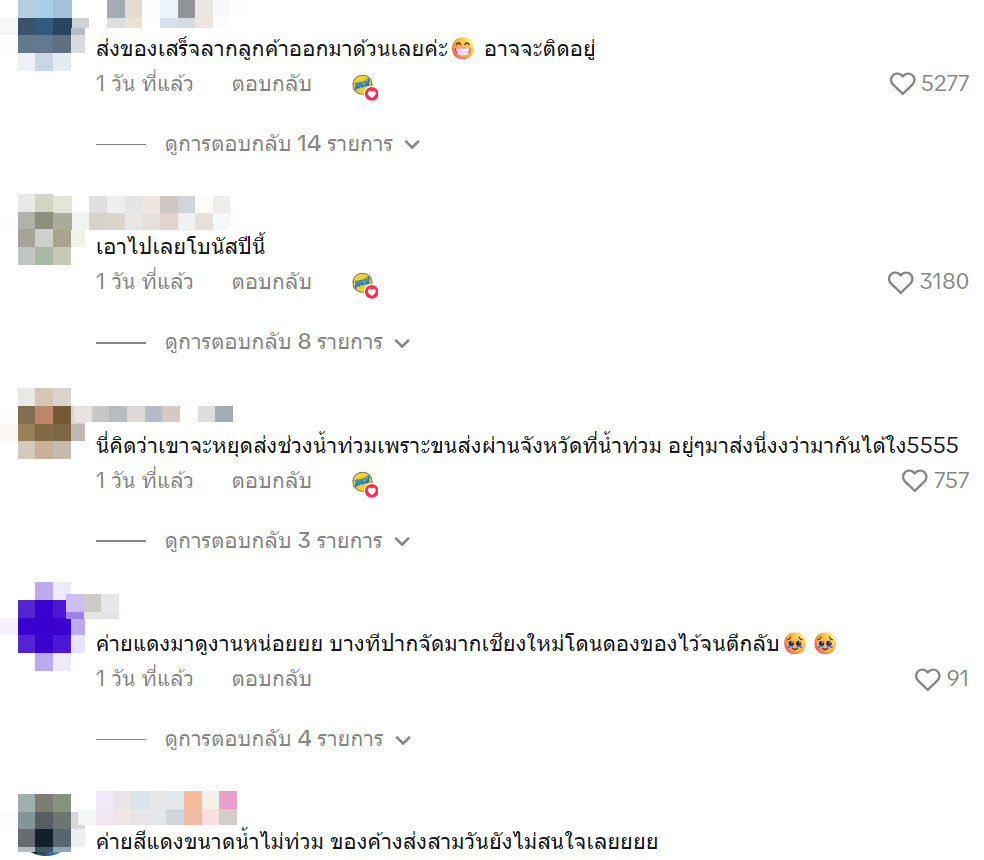This screenshot has width=984, height=860.
Task: Like the comment with 757 likes
Action: 914,481
